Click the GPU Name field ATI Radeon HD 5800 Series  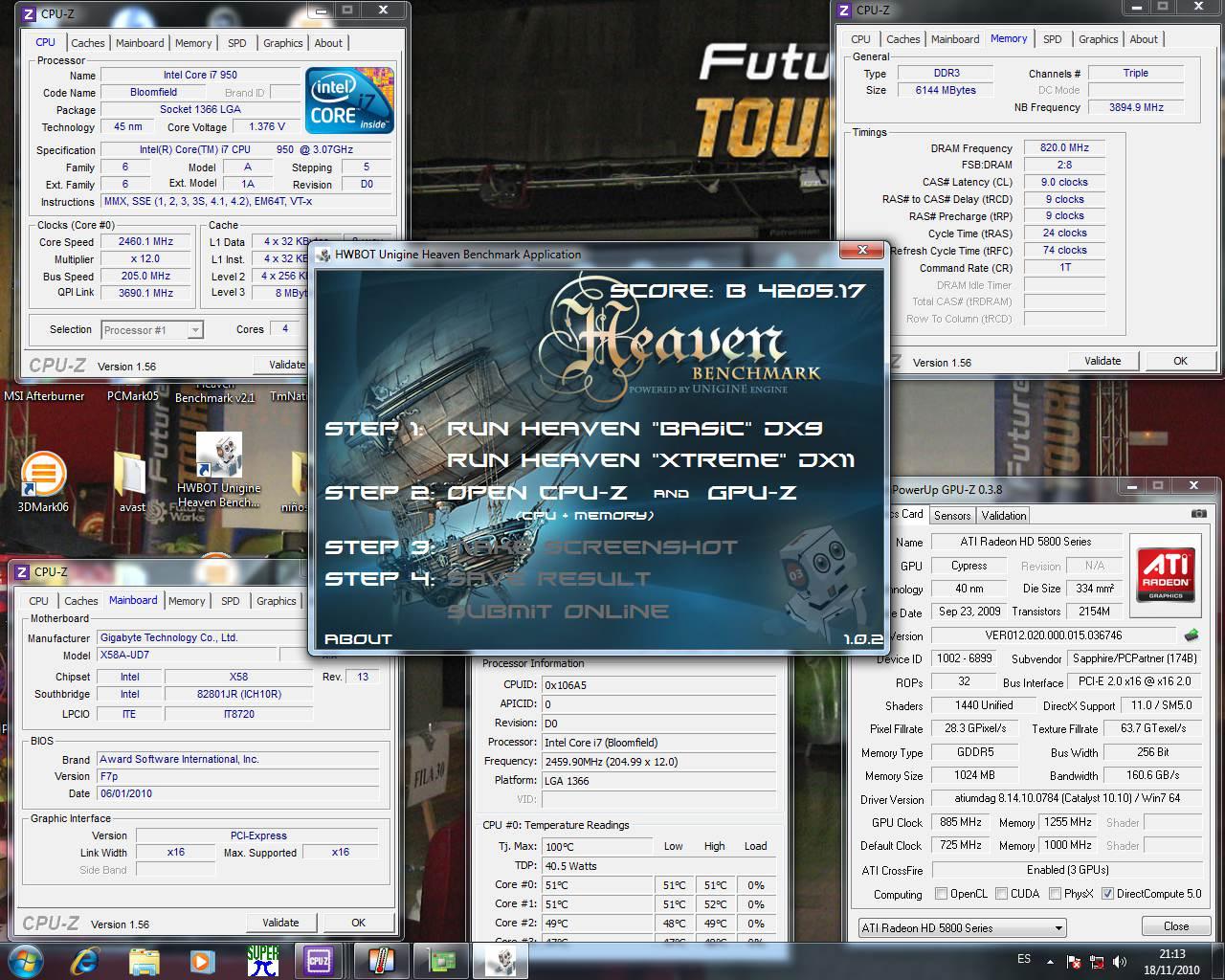pyautogui.click(x=1025, y=542)
